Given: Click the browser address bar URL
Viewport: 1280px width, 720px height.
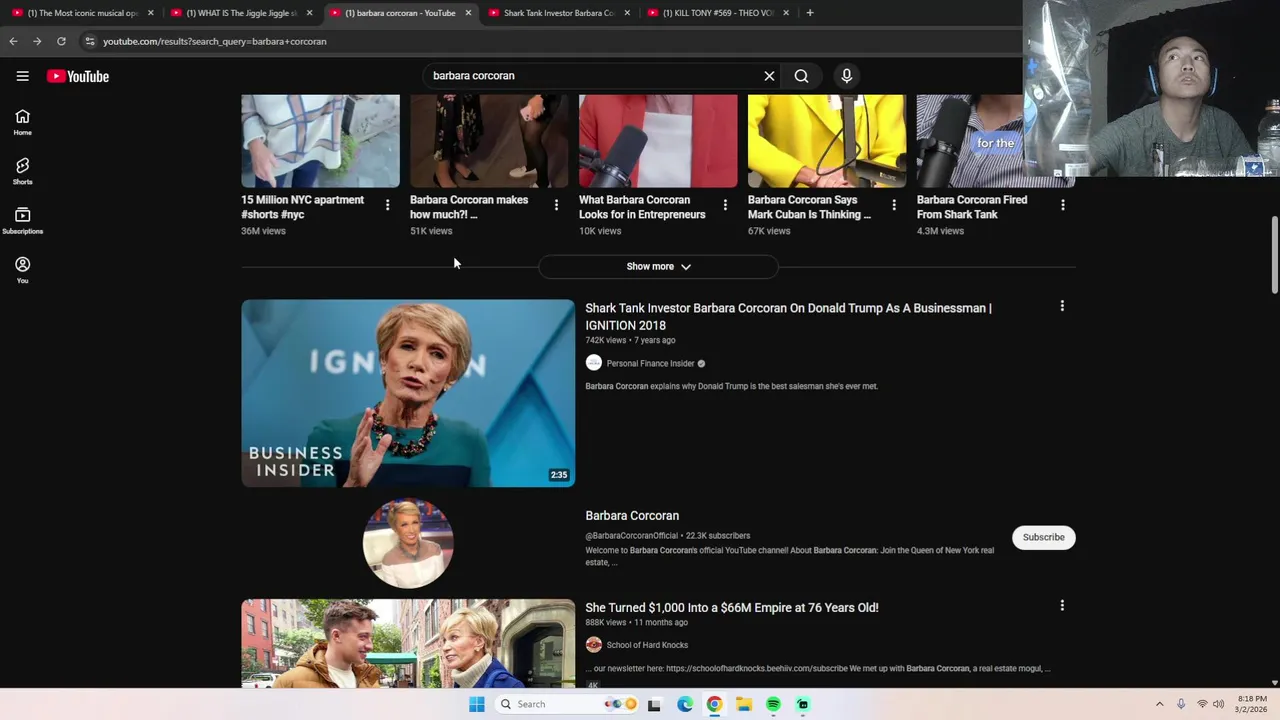Looking at the screenshot, I should [214, 41].
